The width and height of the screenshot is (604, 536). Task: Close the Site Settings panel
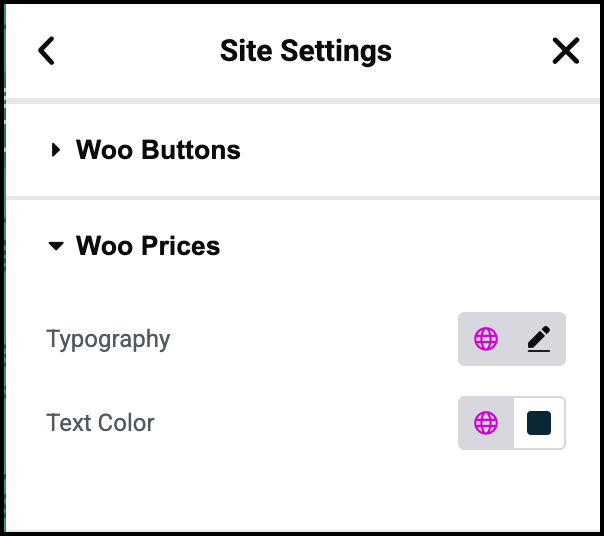[565, 50]
